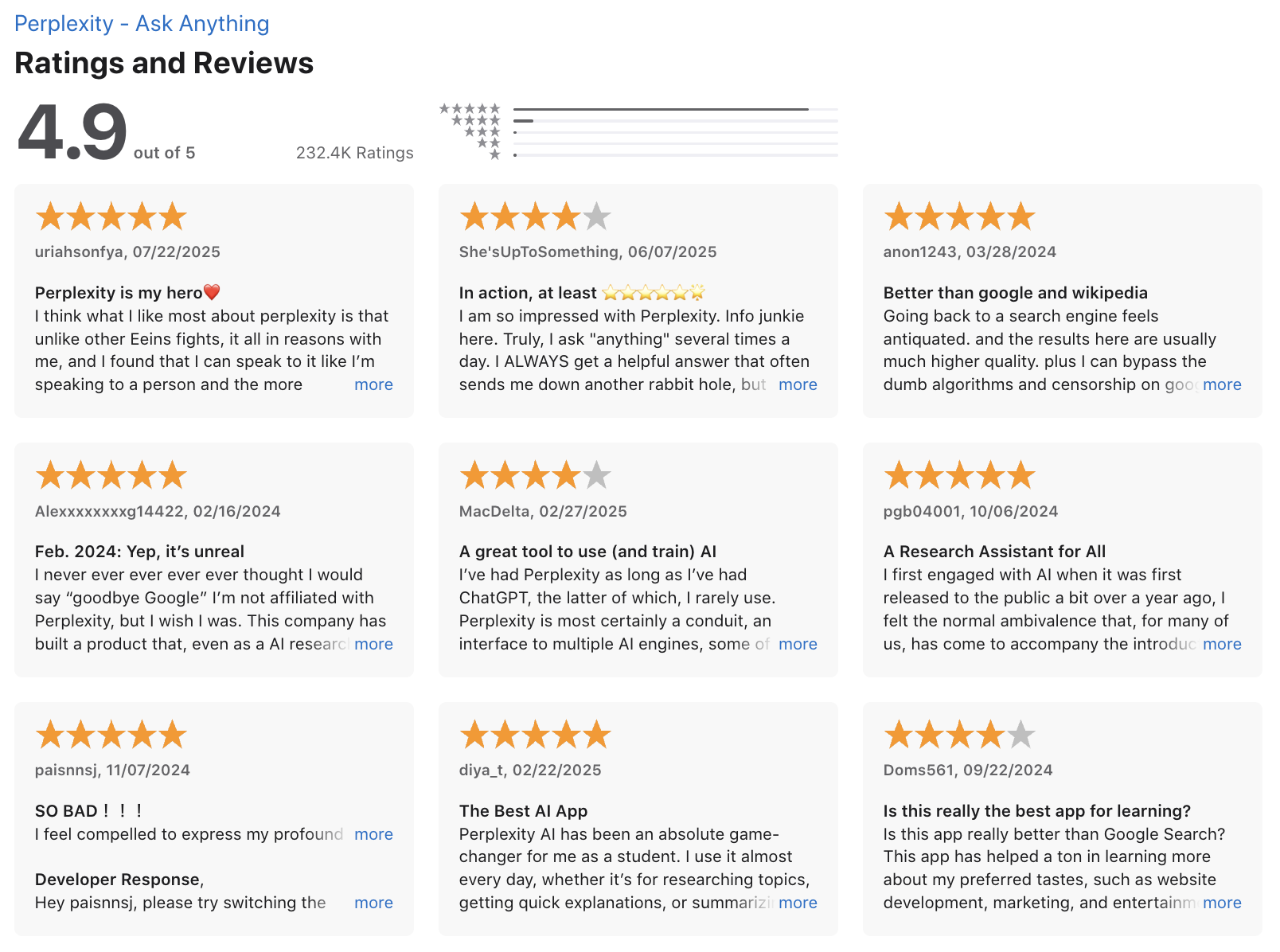Click more on diya_t's 'The Best AI App' review

pos(798,903)
